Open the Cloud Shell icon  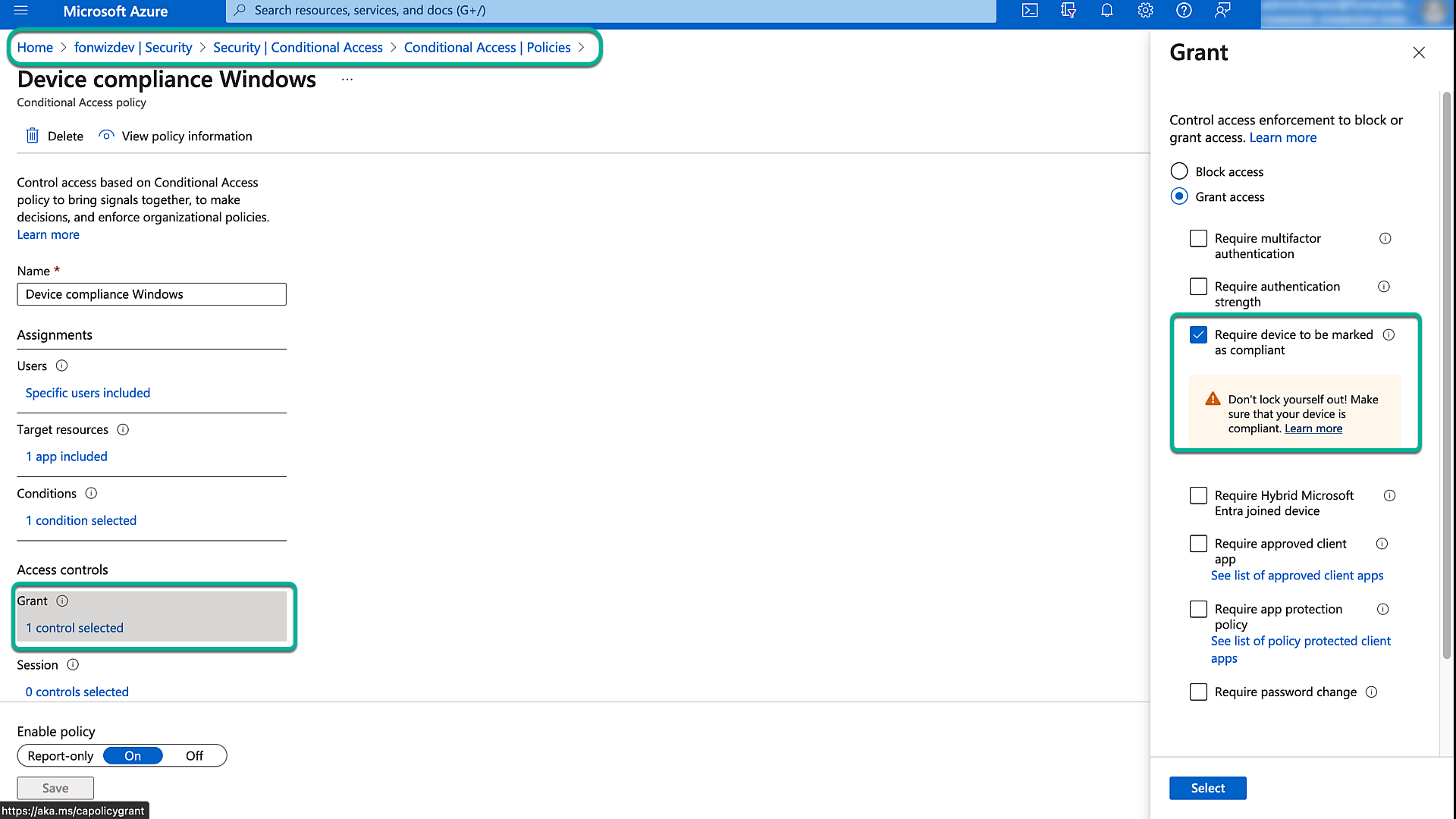click(1030, 11)
